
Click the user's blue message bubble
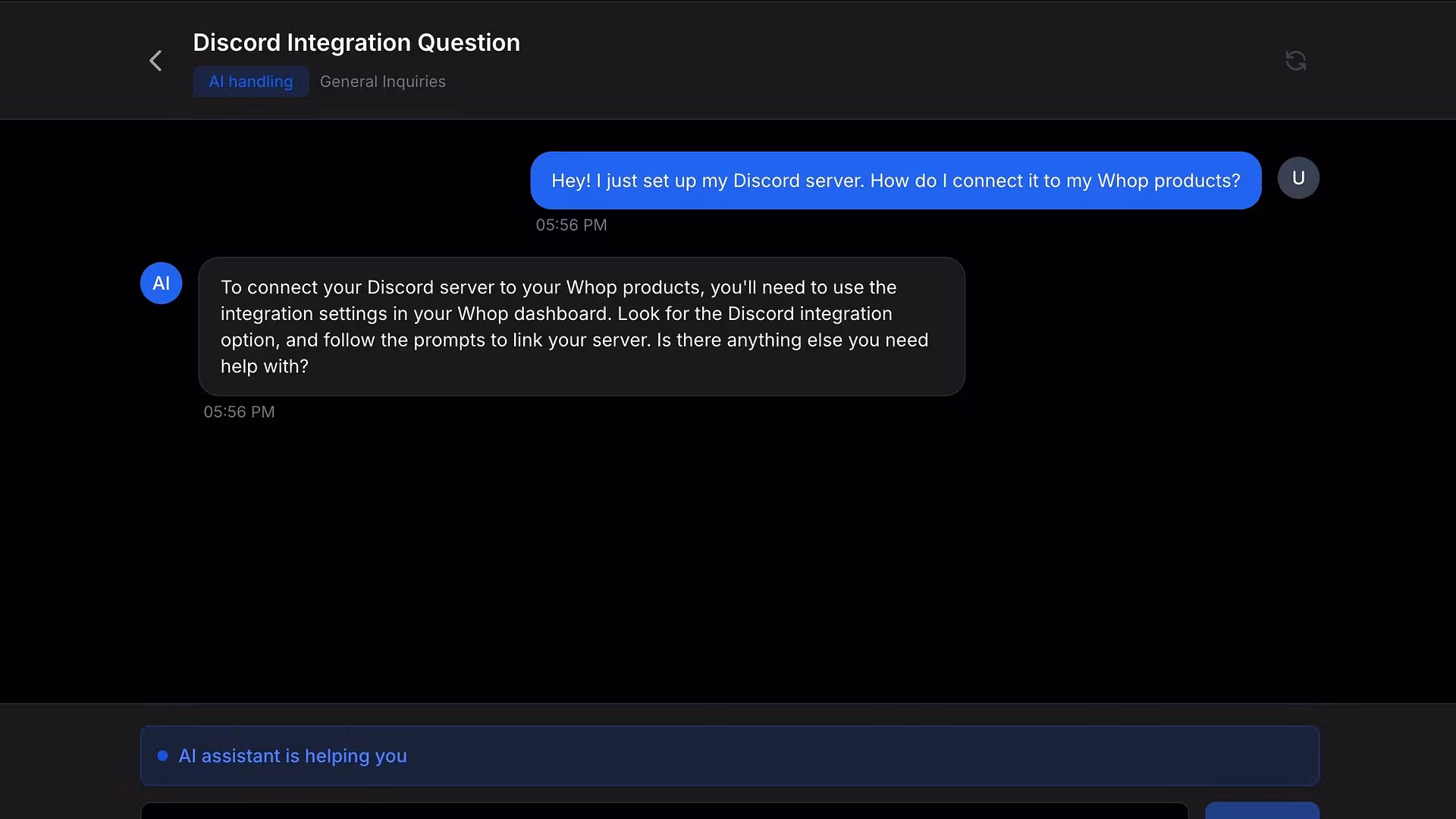[895, 180]
